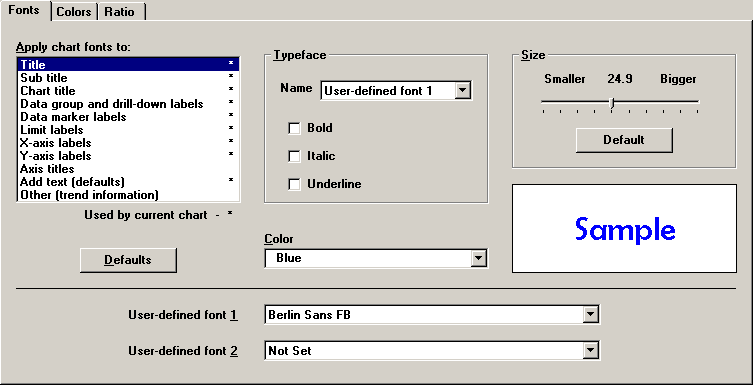Reset size with the Default button
This screenshot has width=753, height=385.
(624, 140)
